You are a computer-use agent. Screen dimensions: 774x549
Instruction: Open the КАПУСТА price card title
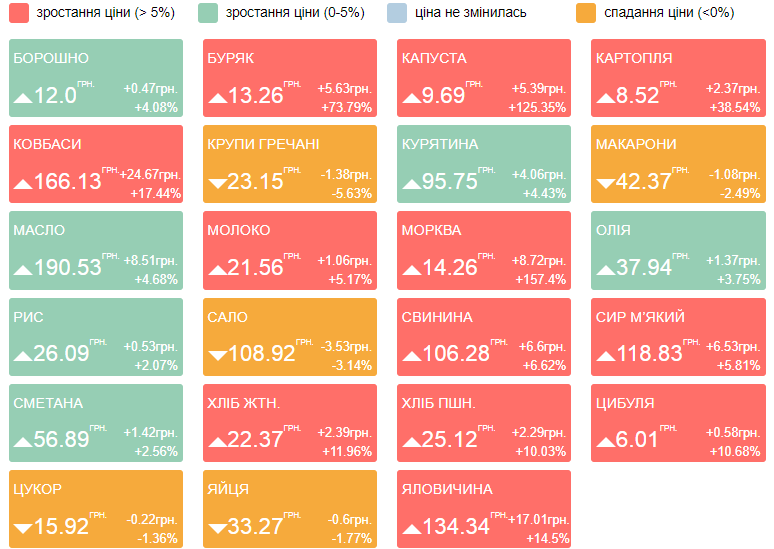click(x=434, y=59)
